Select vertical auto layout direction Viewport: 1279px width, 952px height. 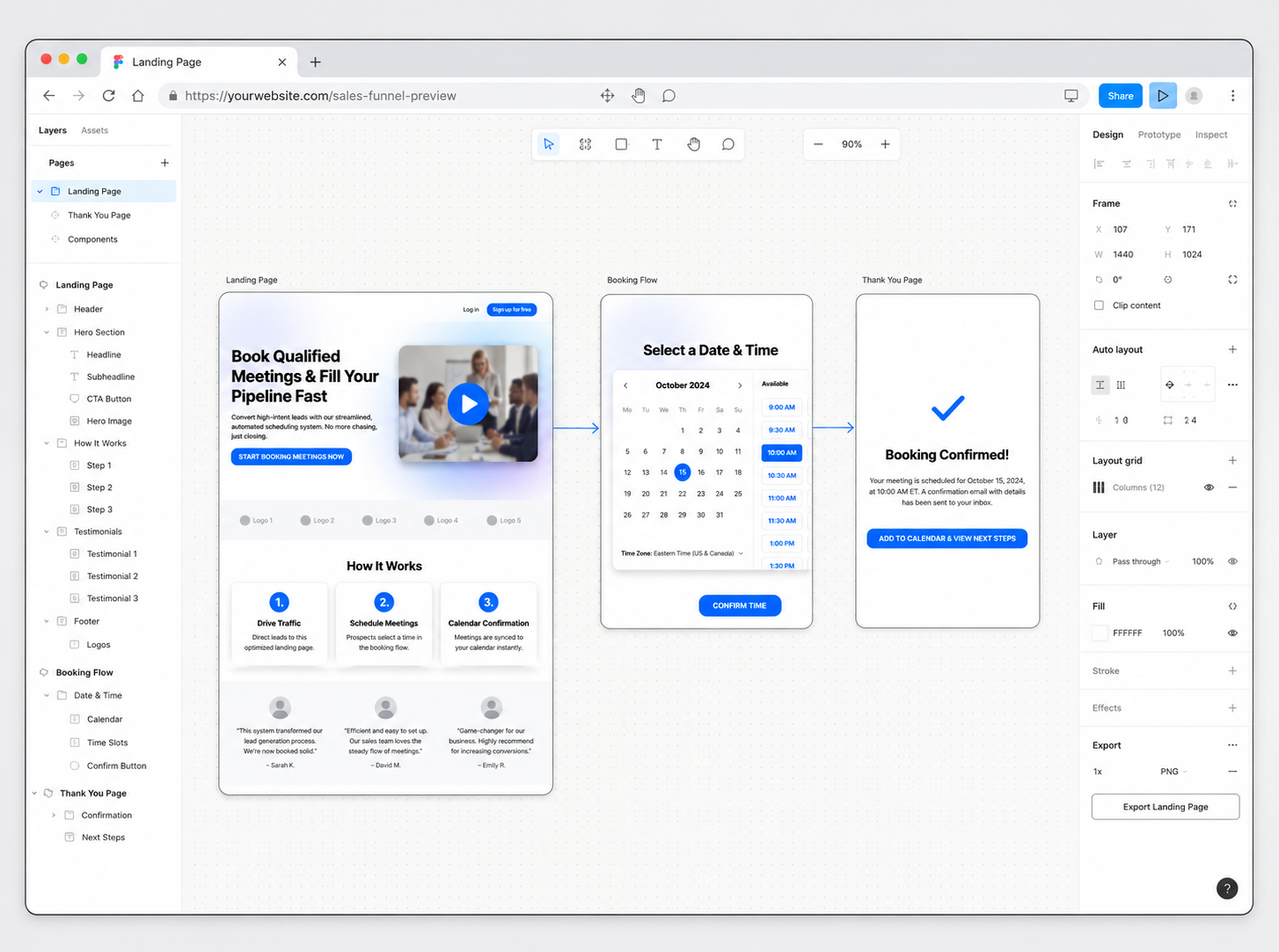(1100, 384)
